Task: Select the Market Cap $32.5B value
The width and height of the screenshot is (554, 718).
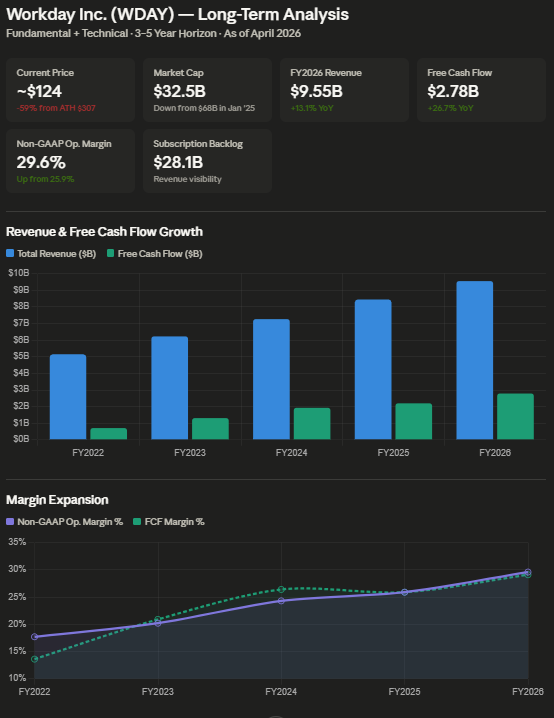Action: [179, 91]
